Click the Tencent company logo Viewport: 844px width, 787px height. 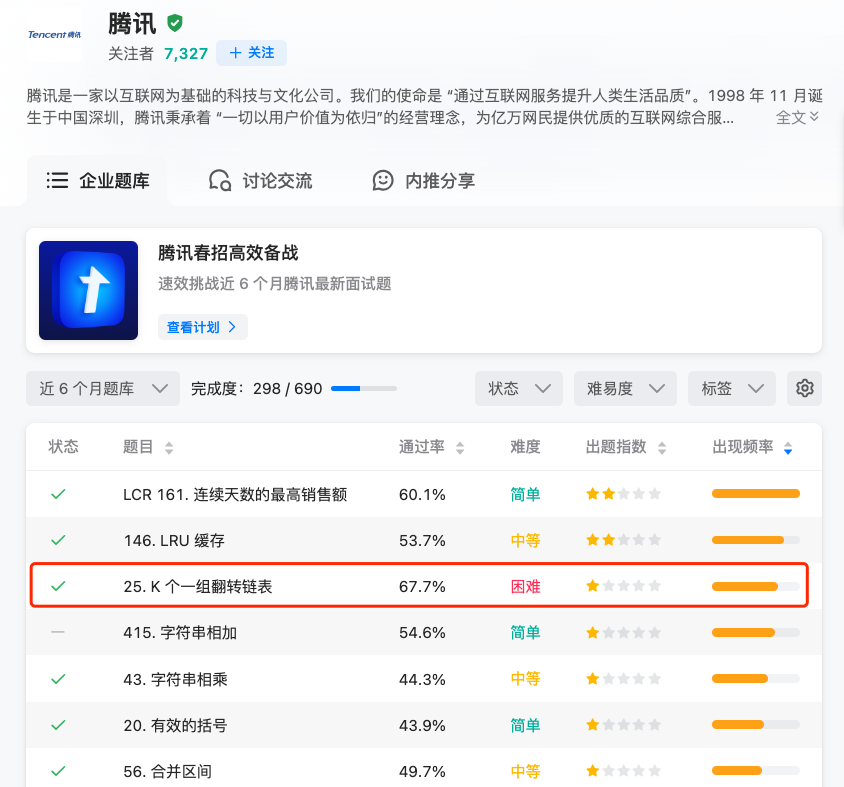(54, 35)
